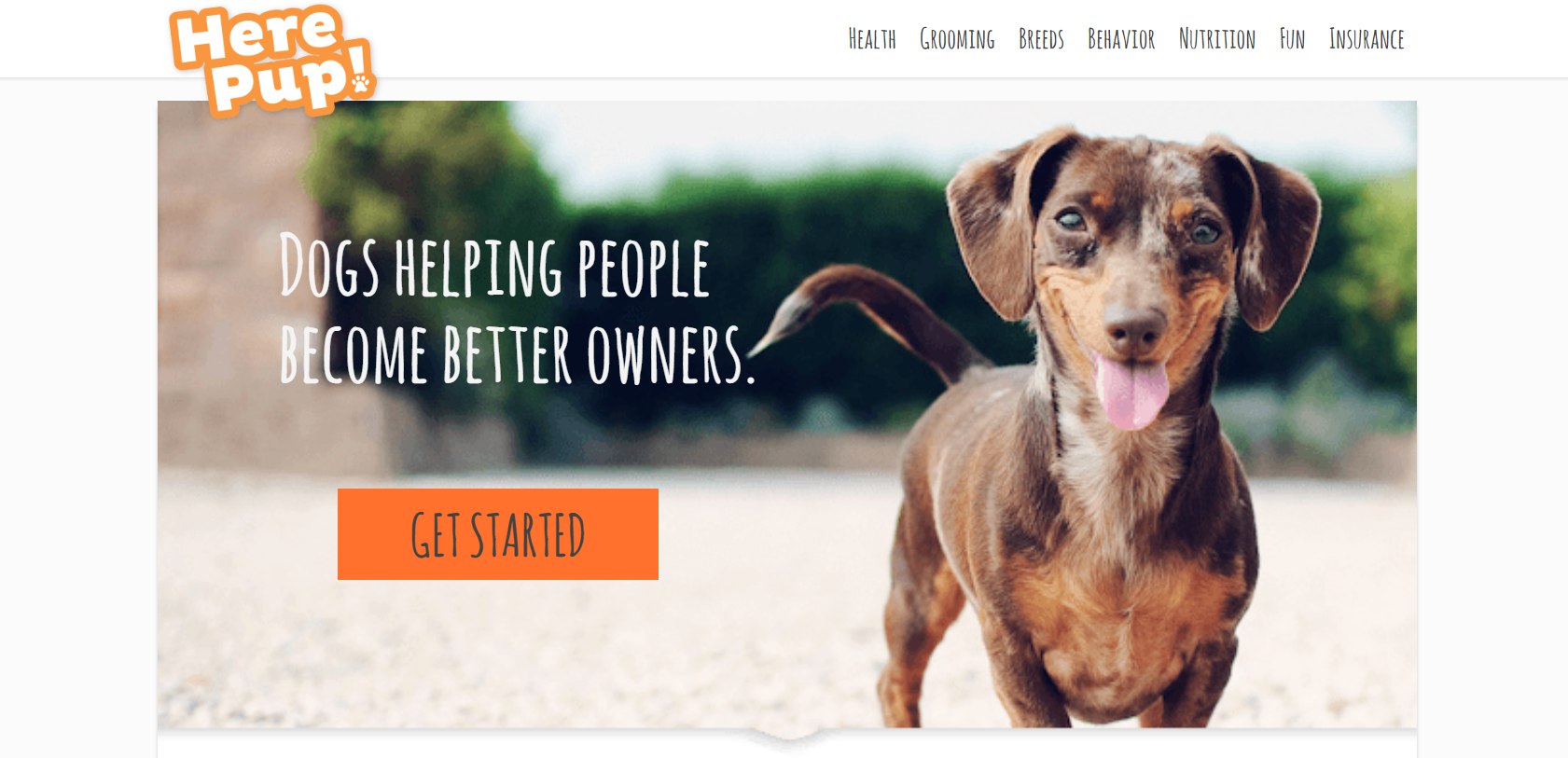Click the Here Pup! logo
Image resolution: width=1568 pixels, height=758 pixels.
pyautogui.click(x=272, y=62)
